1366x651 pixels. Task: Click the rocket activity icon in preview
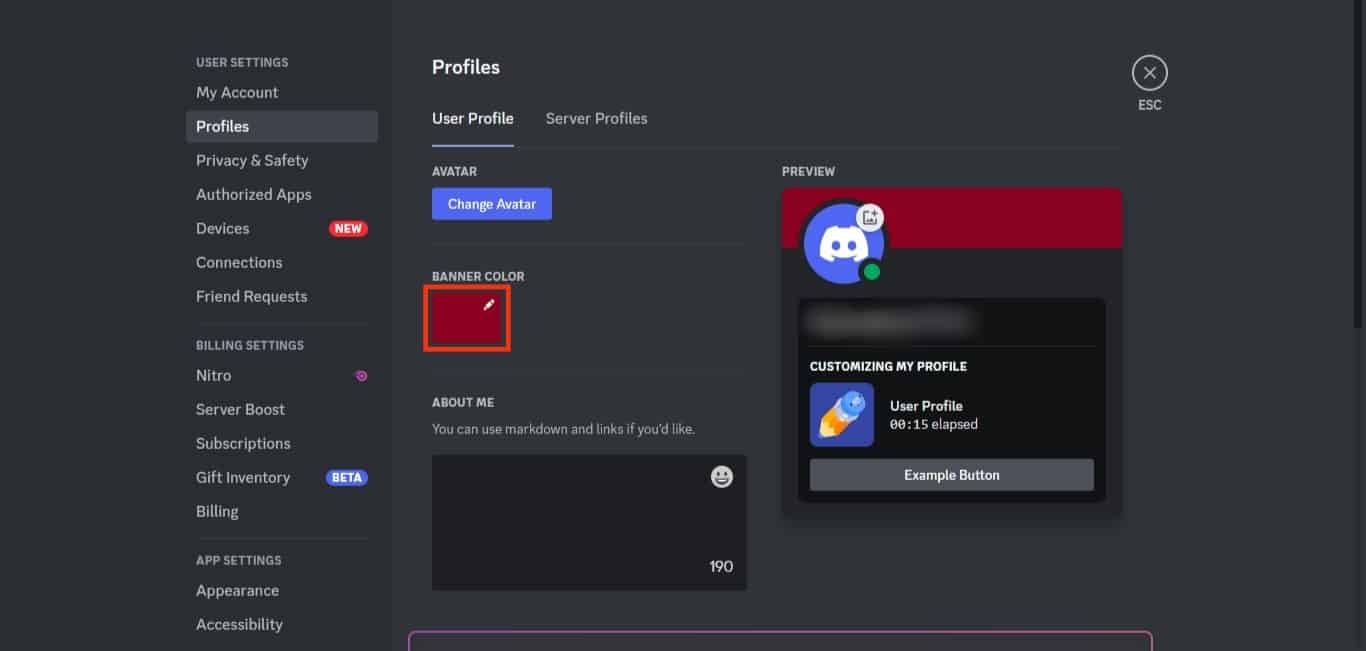[841, 414]
